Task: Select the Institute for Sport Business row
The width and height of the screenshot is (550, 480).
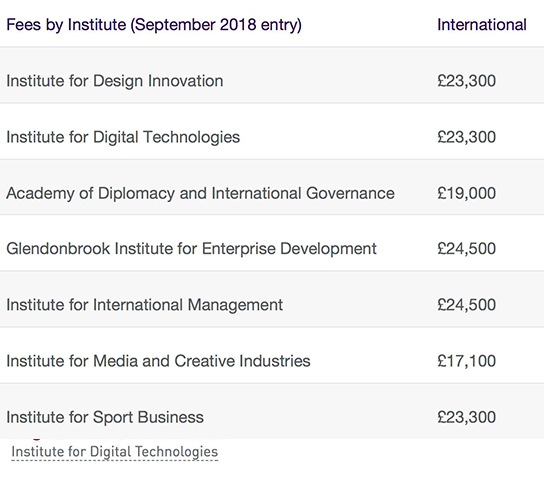Action: point(272,411)
